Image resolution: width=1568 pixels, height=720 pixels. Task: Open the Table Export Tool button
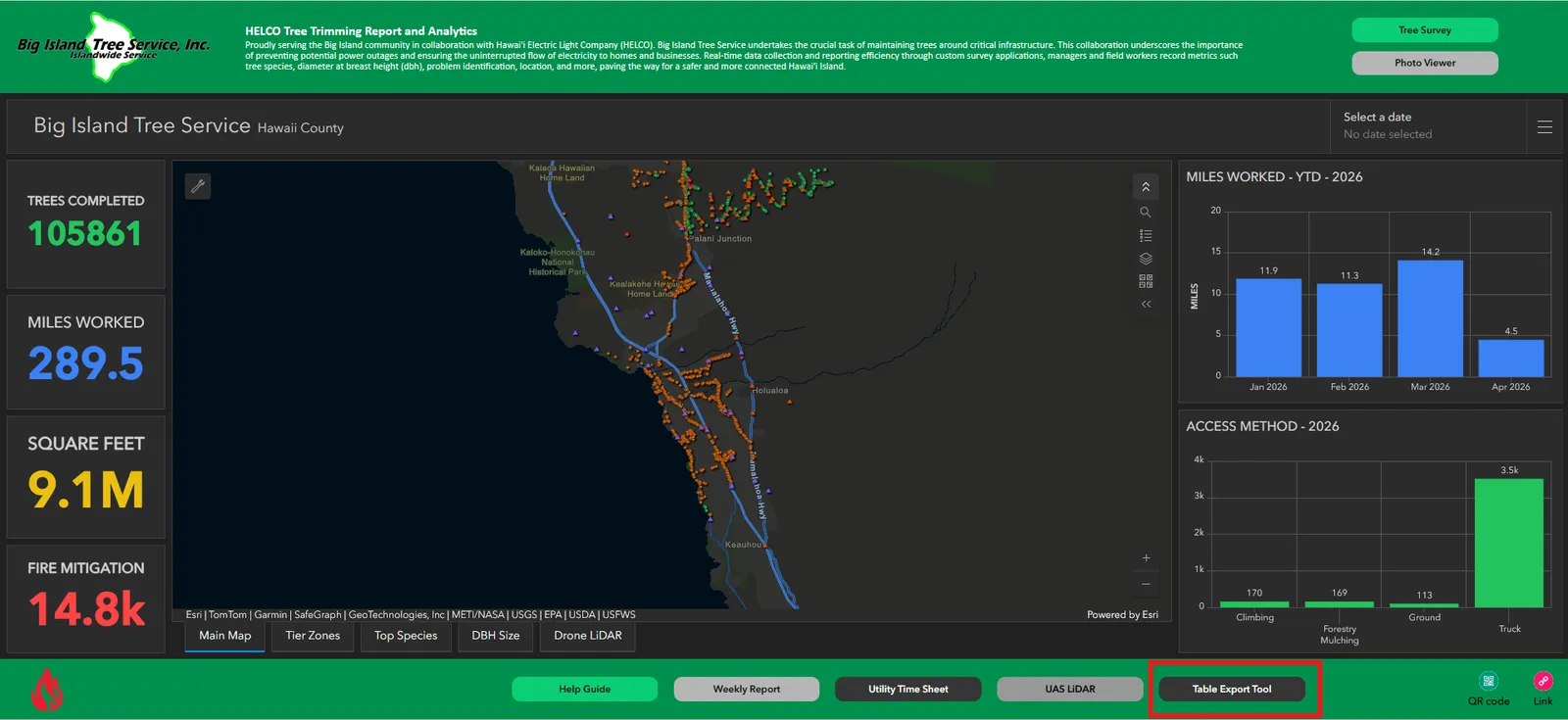tap(1232, 690)
